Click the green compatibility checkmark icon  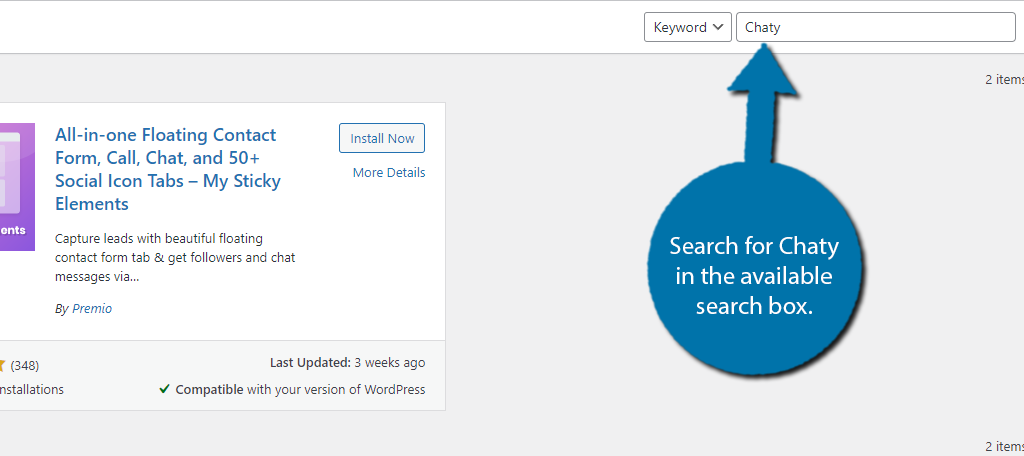(x=164, y=390)
